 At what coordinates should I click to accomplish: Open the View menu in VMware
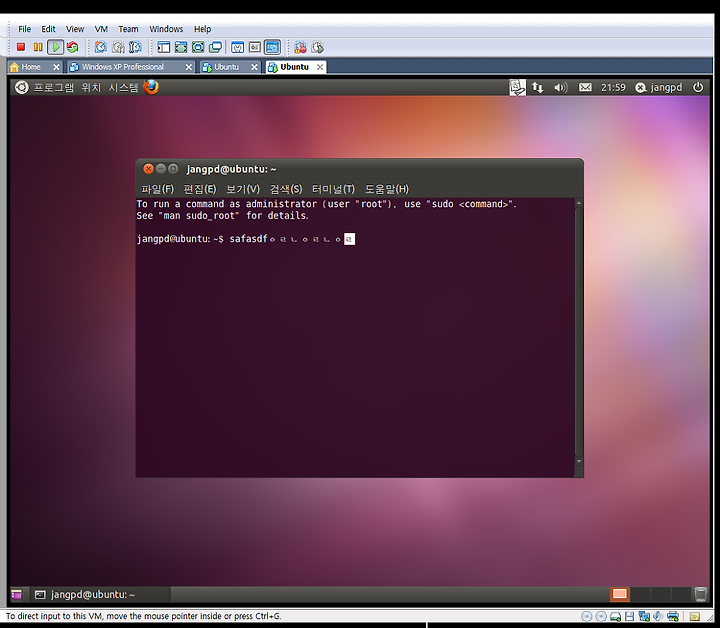click(75, 29)
